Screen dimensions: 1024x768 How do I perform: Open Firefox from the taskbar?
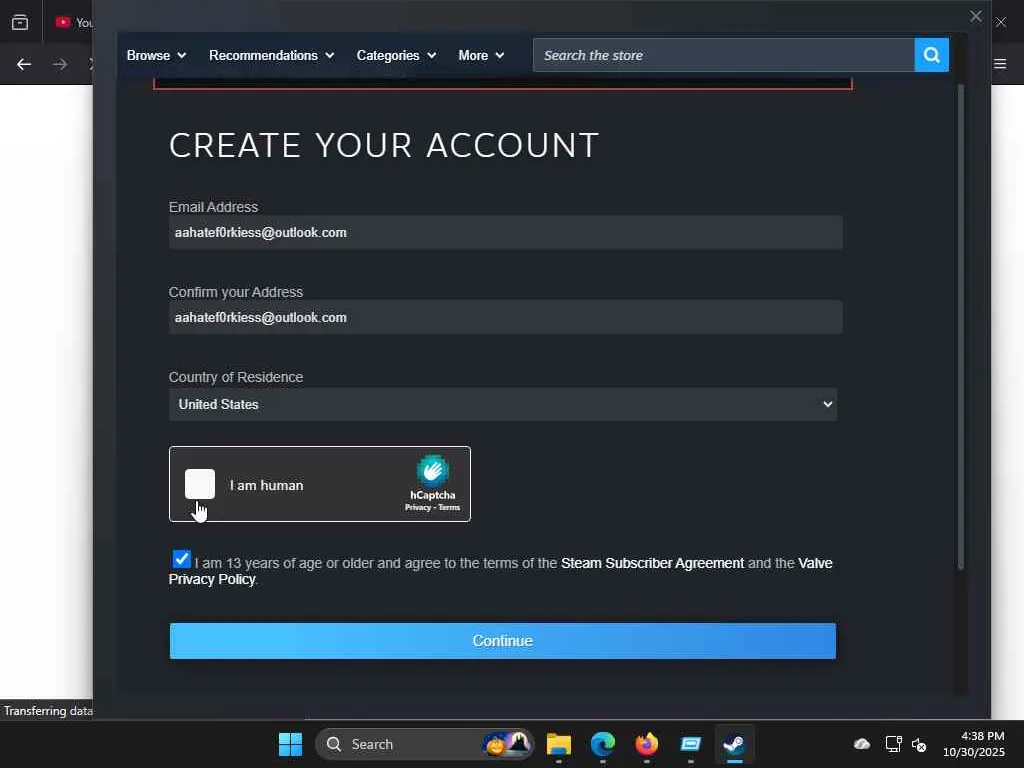(647, 744)
